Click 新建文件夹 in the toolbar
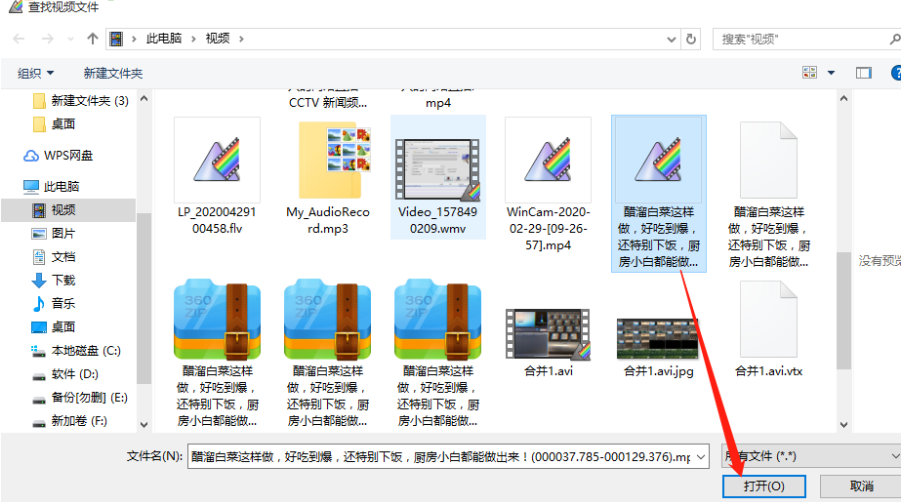This screenshot has height=502, width=904. pos(113,73)
